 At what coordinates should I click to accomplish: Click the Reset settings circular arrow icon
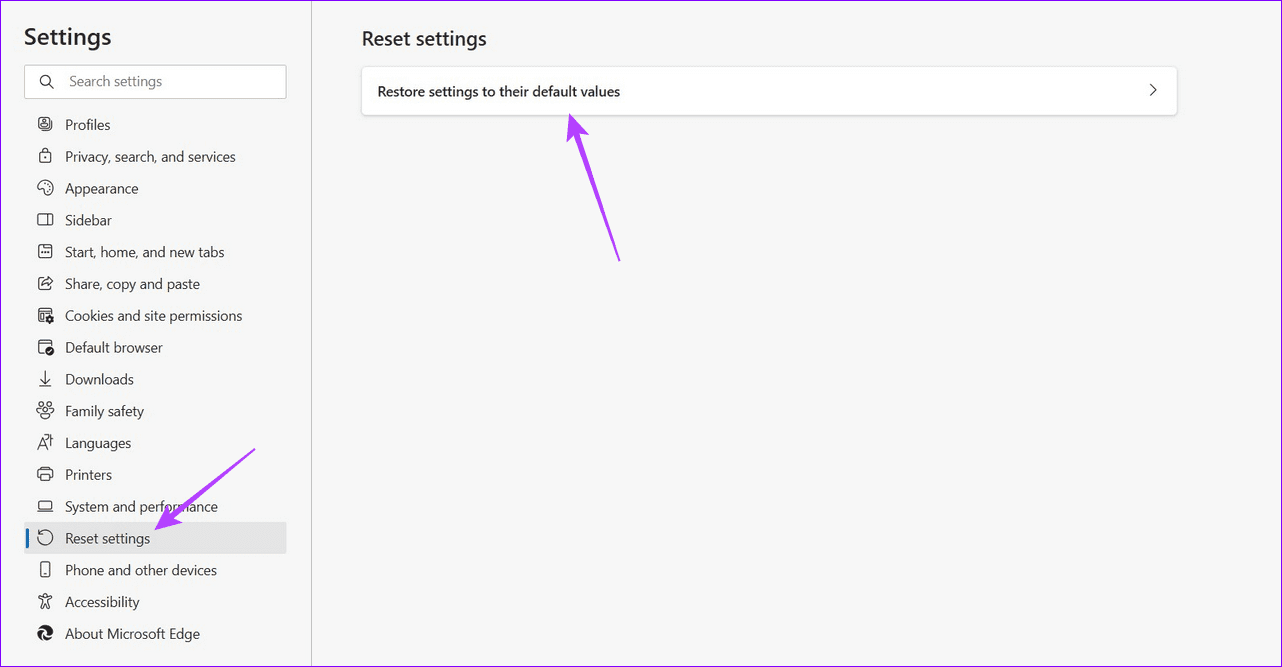[45, 537]
